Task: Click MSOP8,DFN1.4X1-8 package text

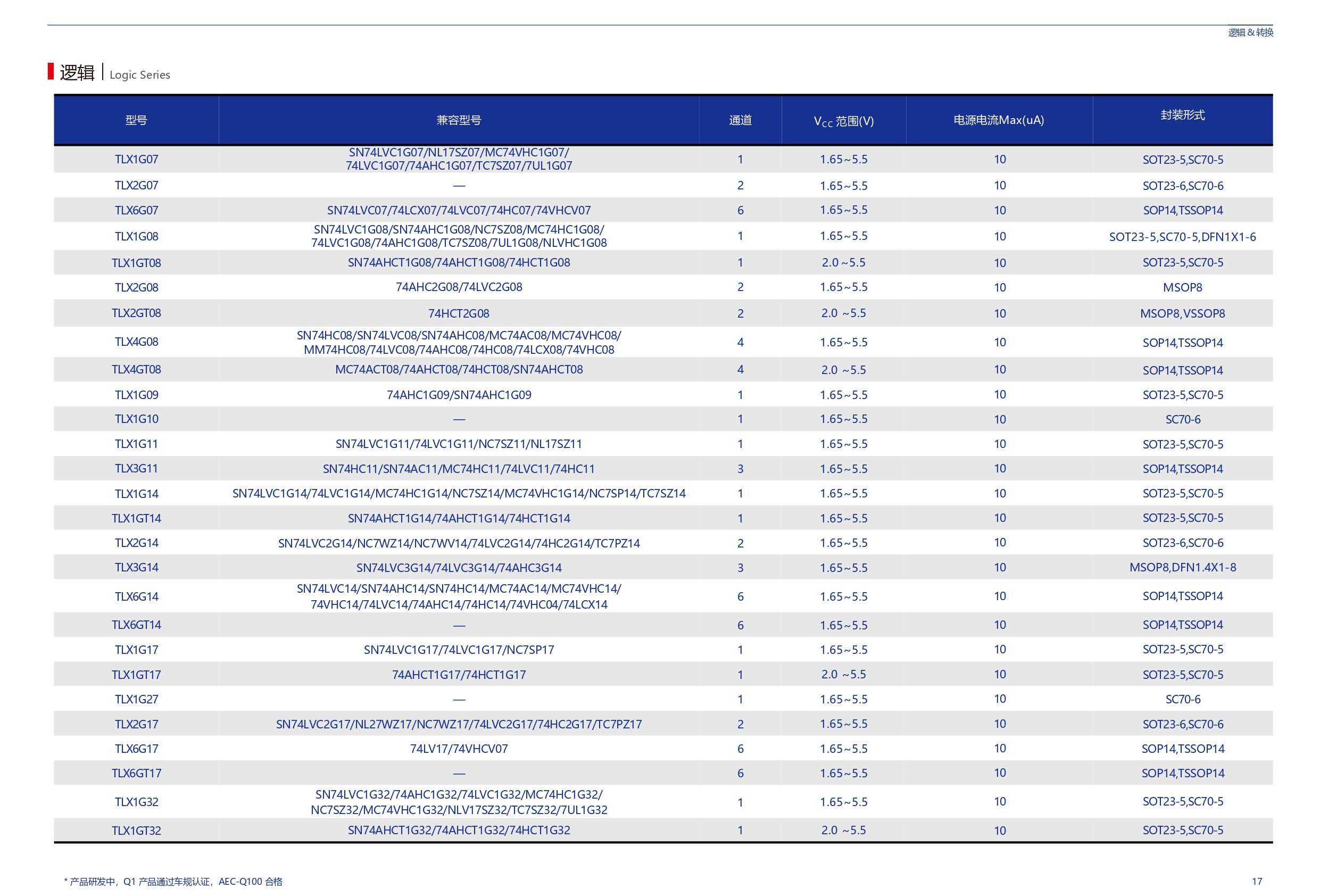Action: [x=1182, y=567]
